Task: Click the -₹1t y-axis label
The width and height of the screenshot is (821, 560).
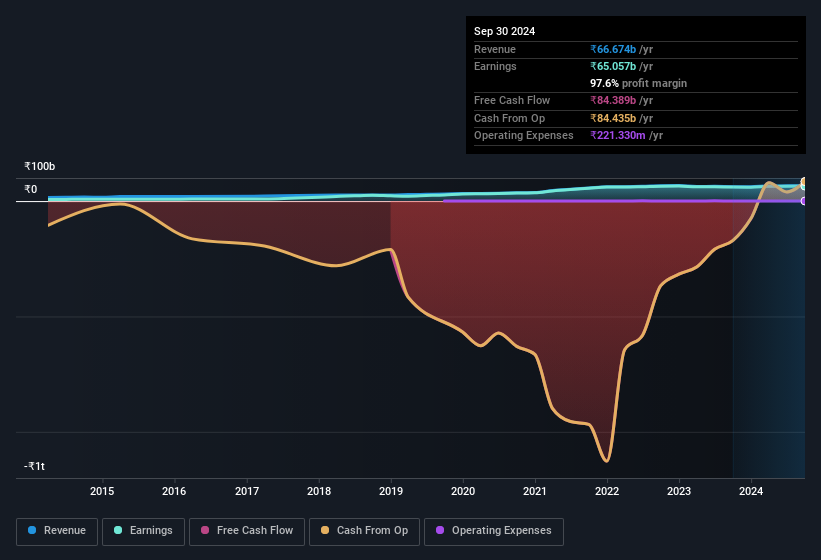Action: click(34, 466)
